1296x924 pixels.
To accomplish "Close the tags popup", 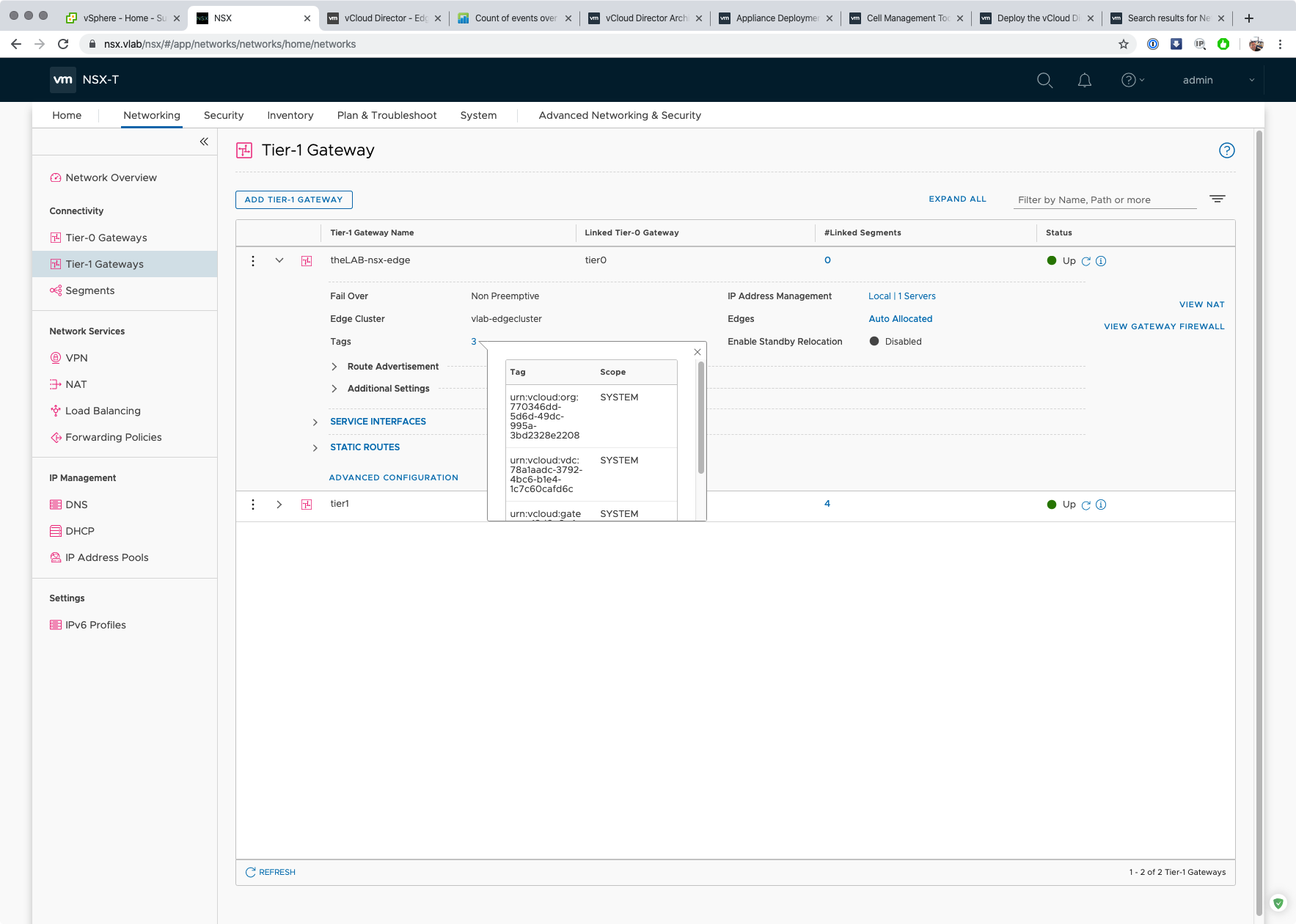I will click(698, 352).
